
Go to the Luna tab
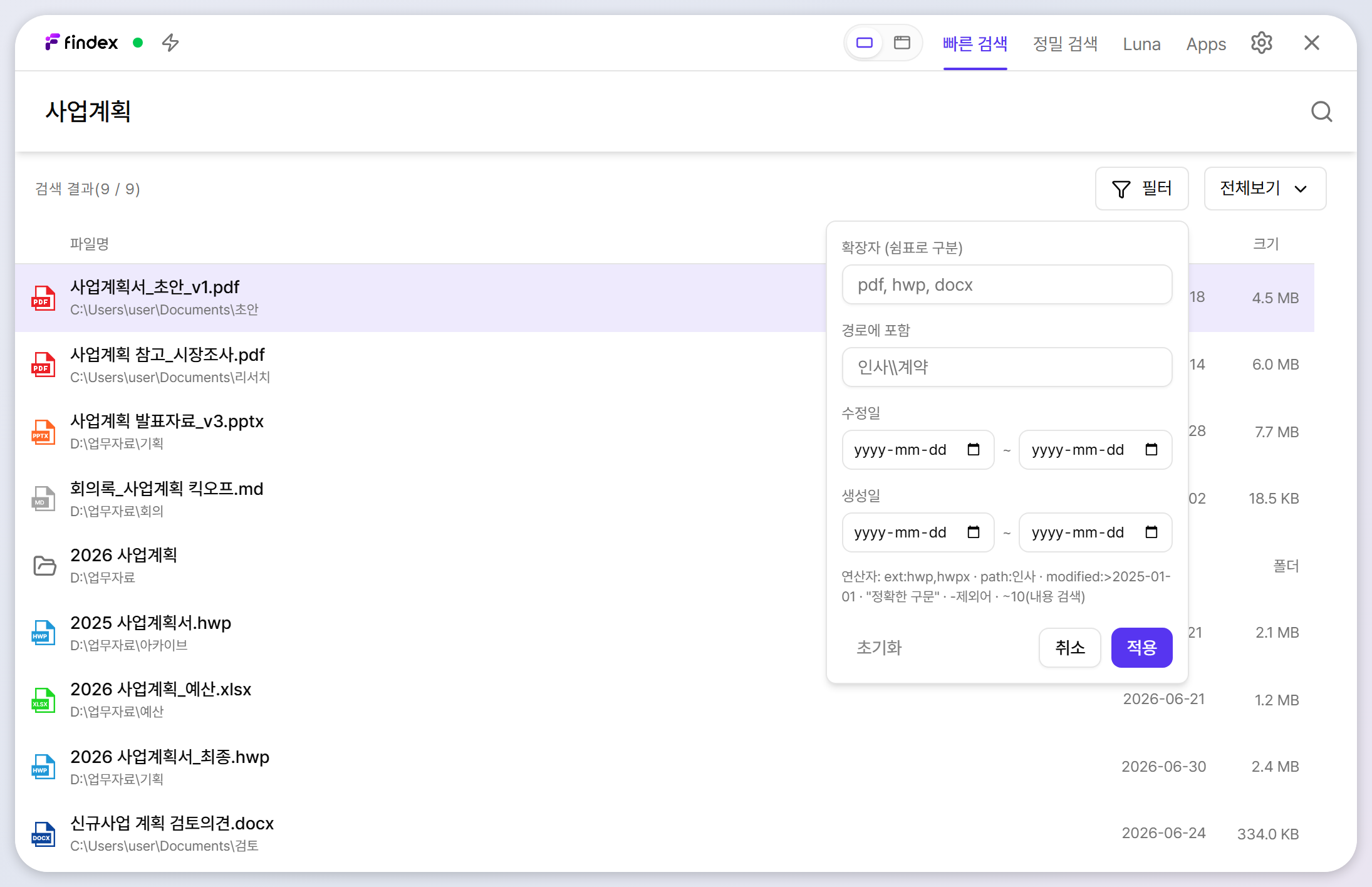pyautogui.click(x=1142, y=44)
